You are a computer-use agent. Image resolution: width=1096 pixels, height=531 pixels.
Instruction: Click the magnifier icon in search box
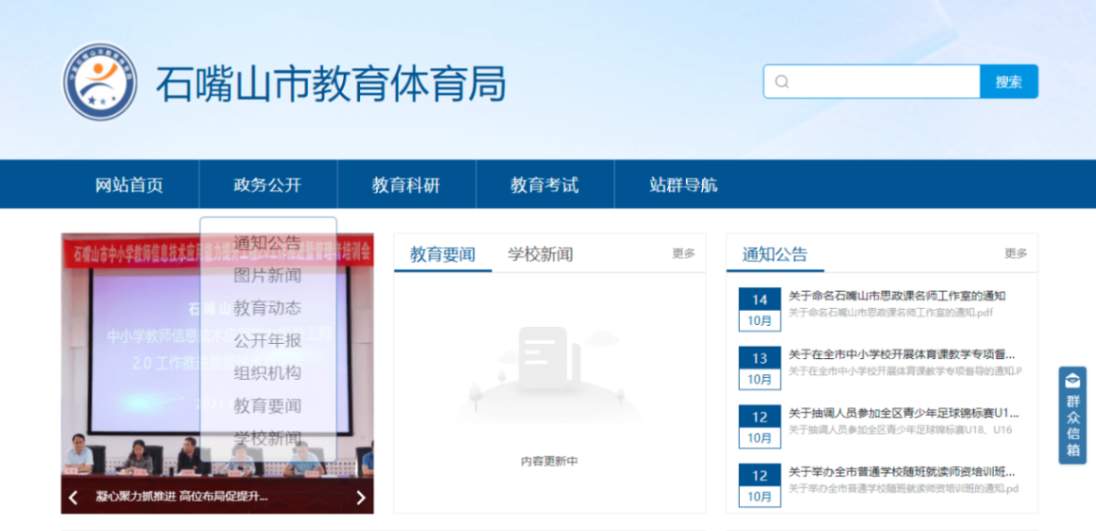[x=782, y=82]
